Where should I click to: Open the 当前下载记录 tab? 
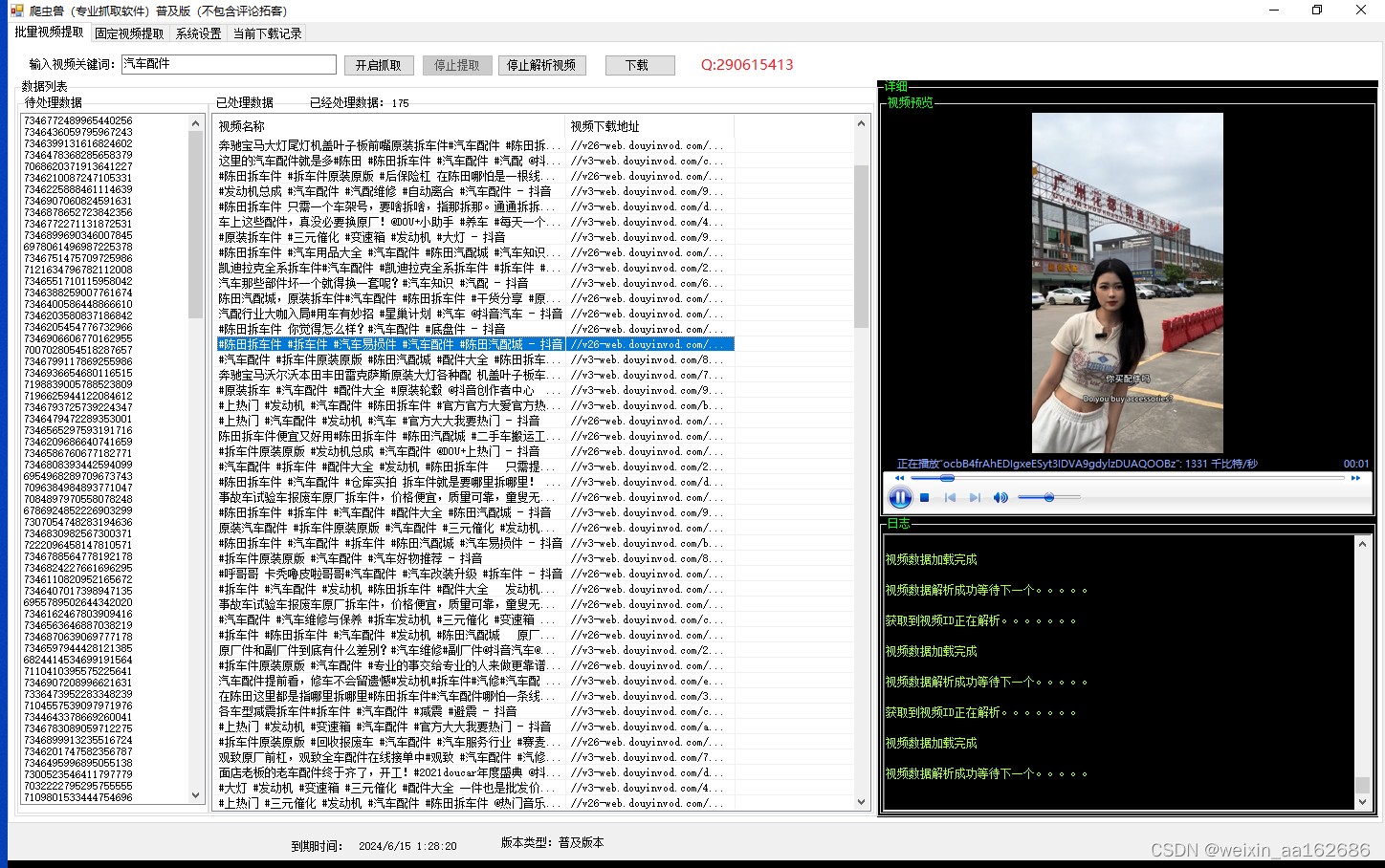coord(267,33)
